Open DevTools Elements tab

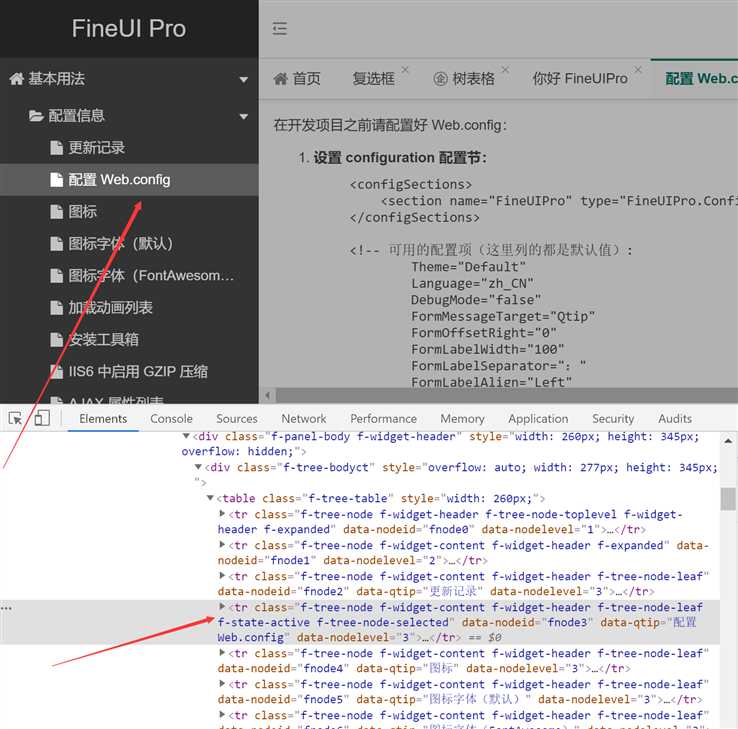[103, 418]
